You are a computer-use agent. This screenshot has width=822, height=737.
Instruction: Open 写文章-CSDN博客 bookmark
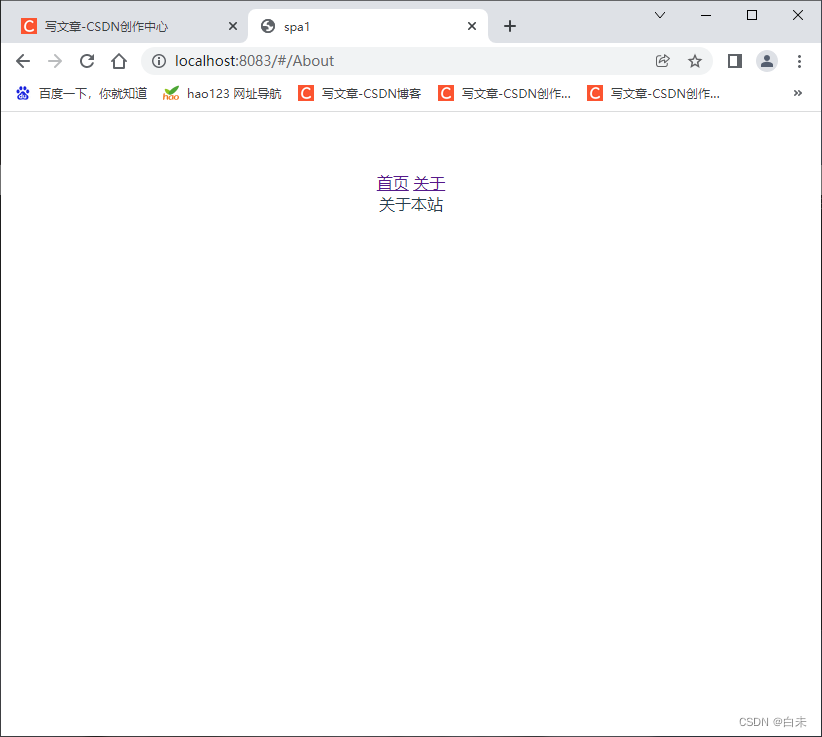(360, 93)
